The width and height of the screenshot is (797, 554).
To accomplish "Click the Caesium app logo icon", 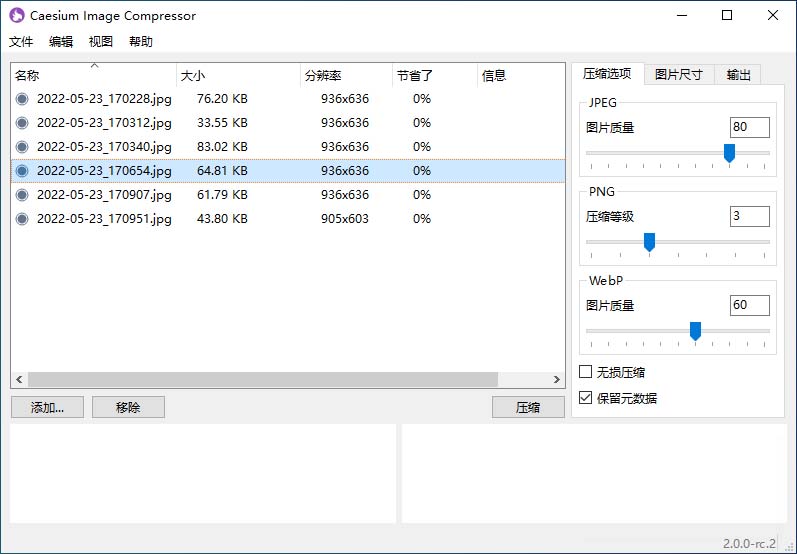I will click(17, 15).
